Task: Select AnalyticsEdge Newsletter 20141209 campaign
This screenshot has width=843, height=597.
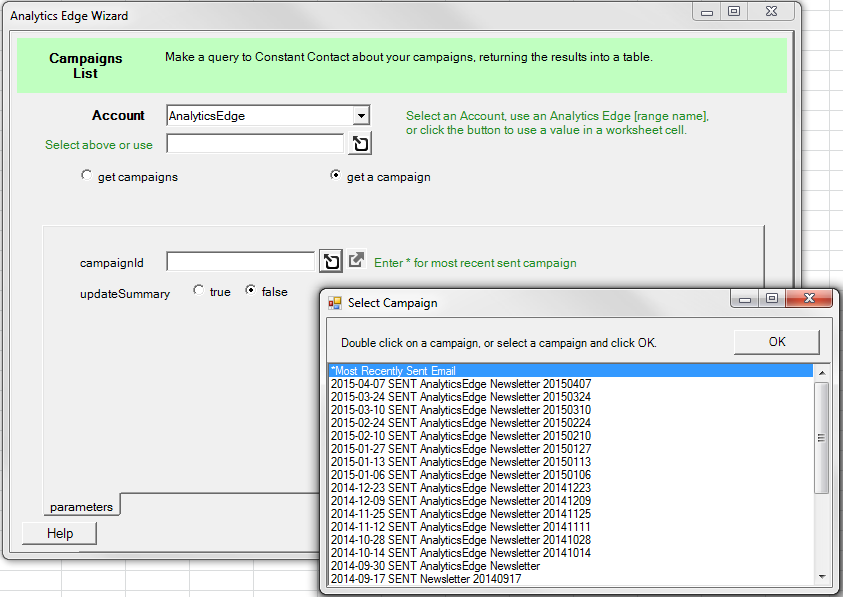Action: [x=570, y=501]
